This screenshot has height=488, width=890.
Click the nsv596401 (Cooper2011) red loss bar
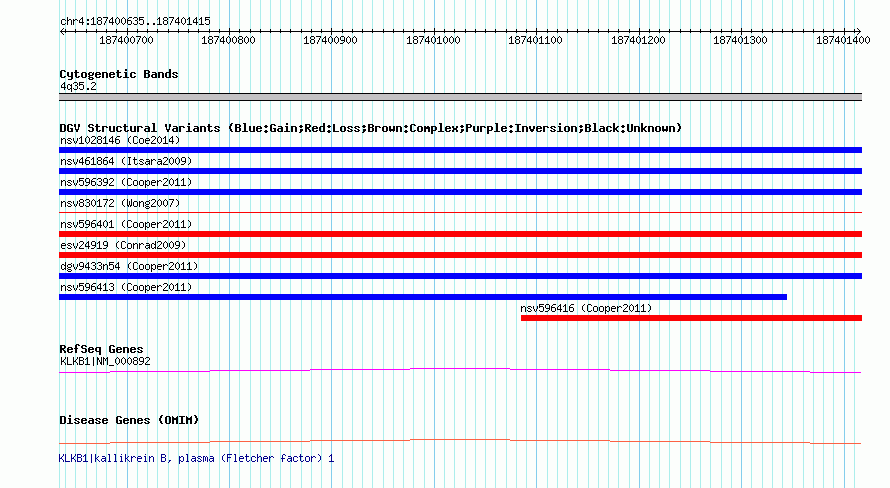click(x=460, y=234)
